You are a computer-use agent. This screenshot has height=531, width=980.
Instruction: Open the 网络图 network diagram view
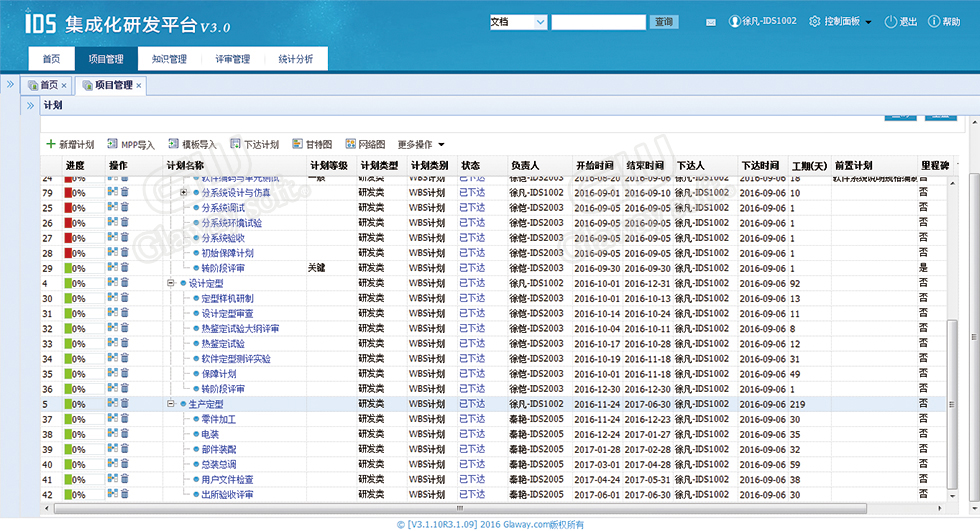click(366, 144)
